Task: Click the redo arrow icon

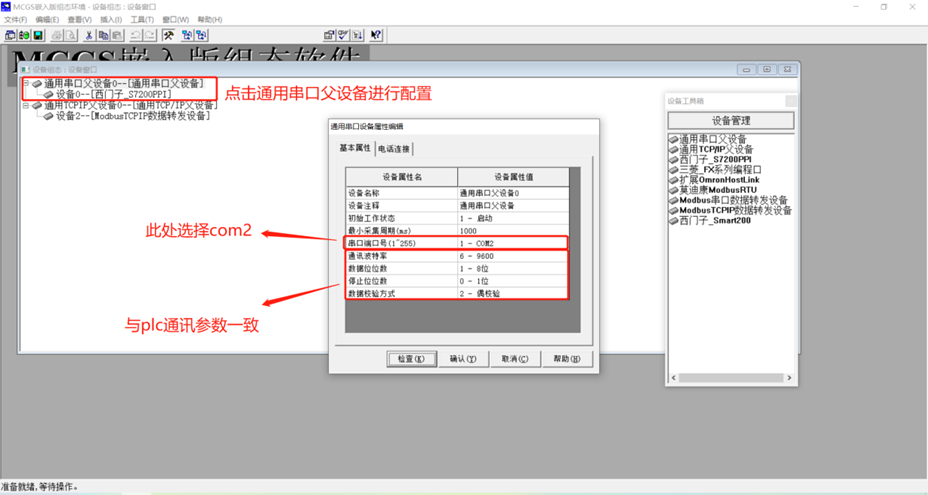Action: [x=150, y=36]
